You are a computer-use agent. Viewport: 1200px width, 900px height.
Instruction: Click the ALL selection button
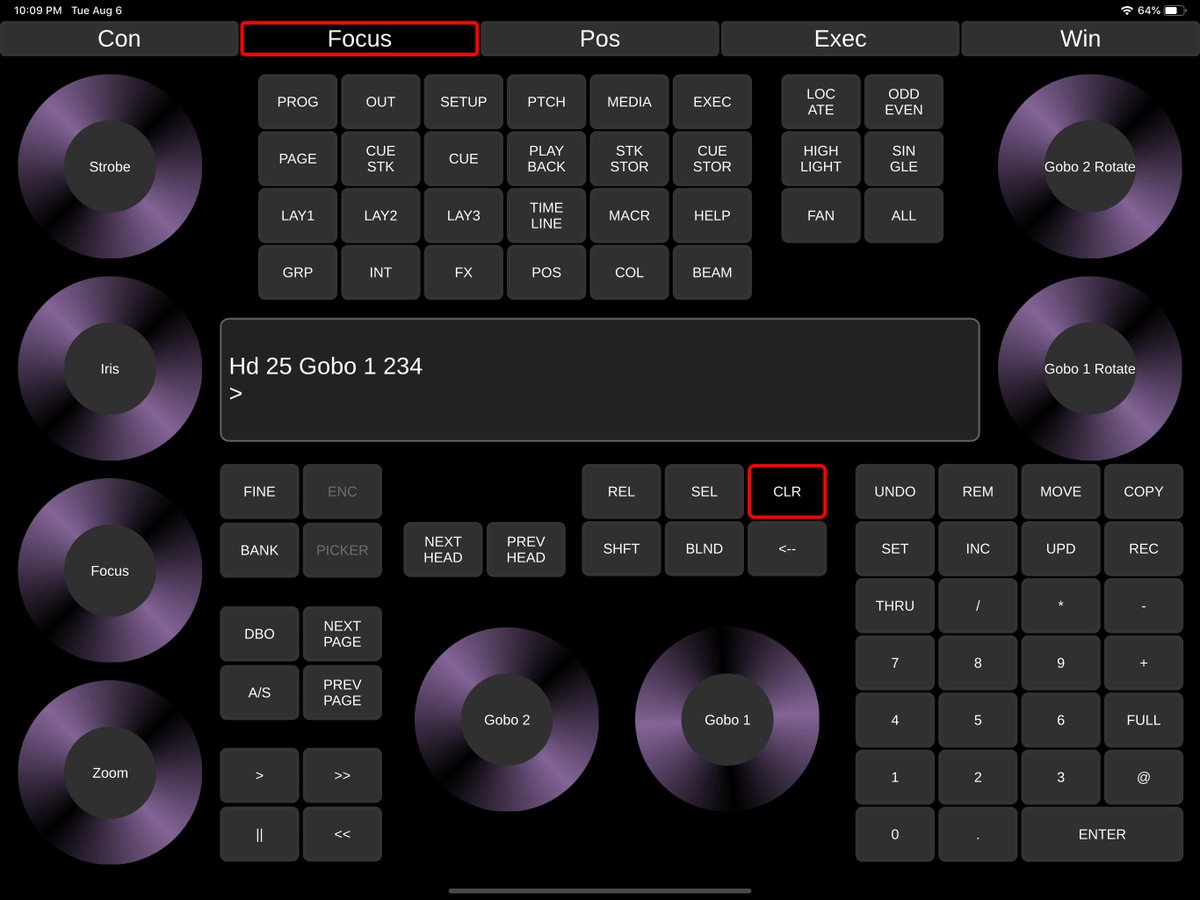(904, 216)
